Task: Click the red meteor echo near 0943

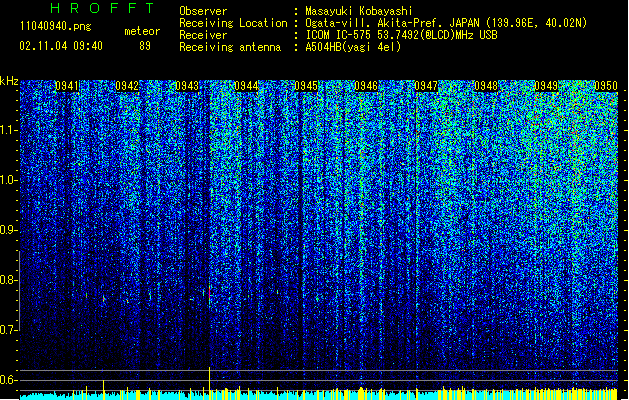Action: (209, 292)
